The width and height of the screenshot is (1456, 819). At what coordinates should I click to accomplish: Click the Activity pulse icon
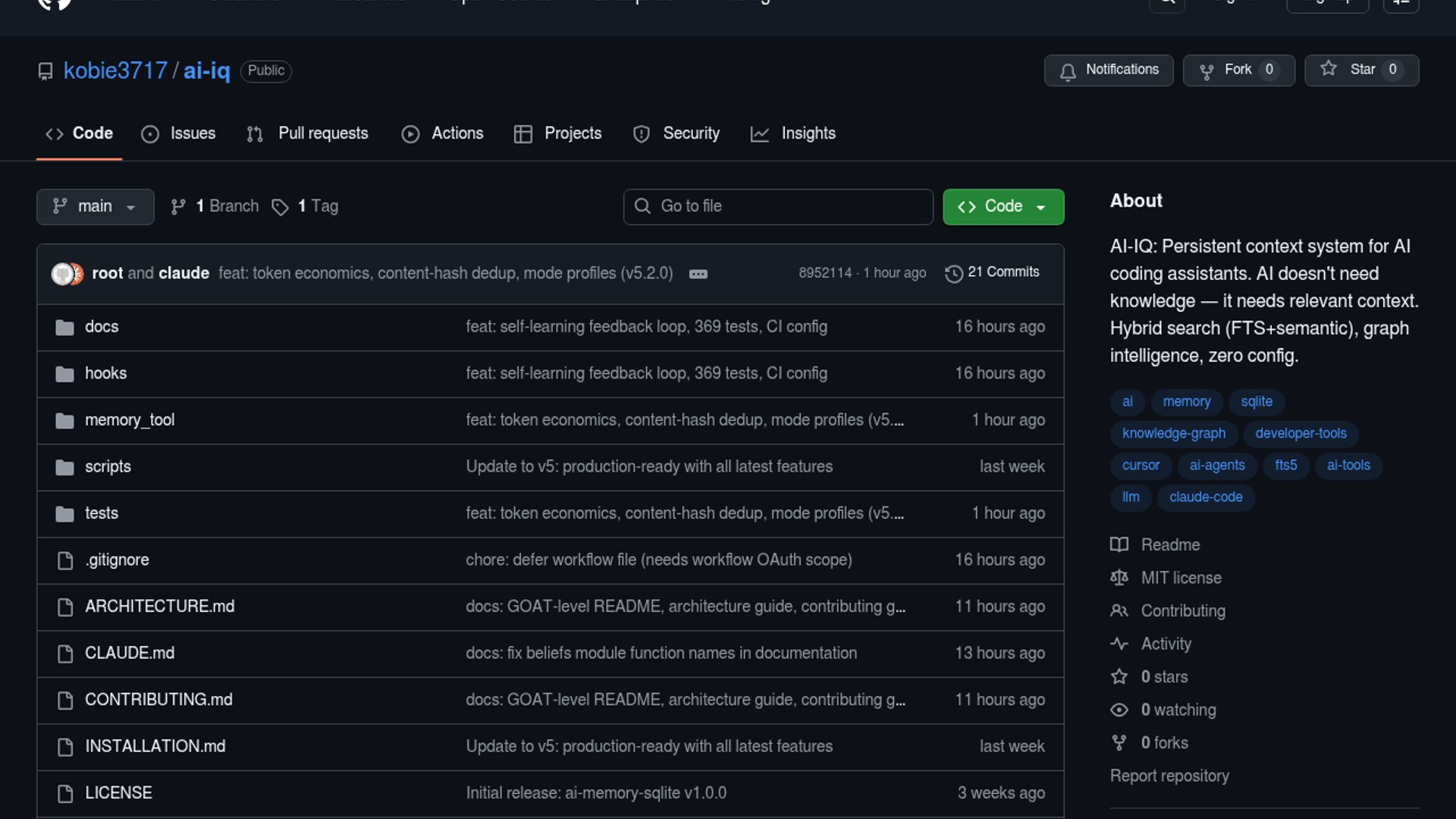[1119, 644]
